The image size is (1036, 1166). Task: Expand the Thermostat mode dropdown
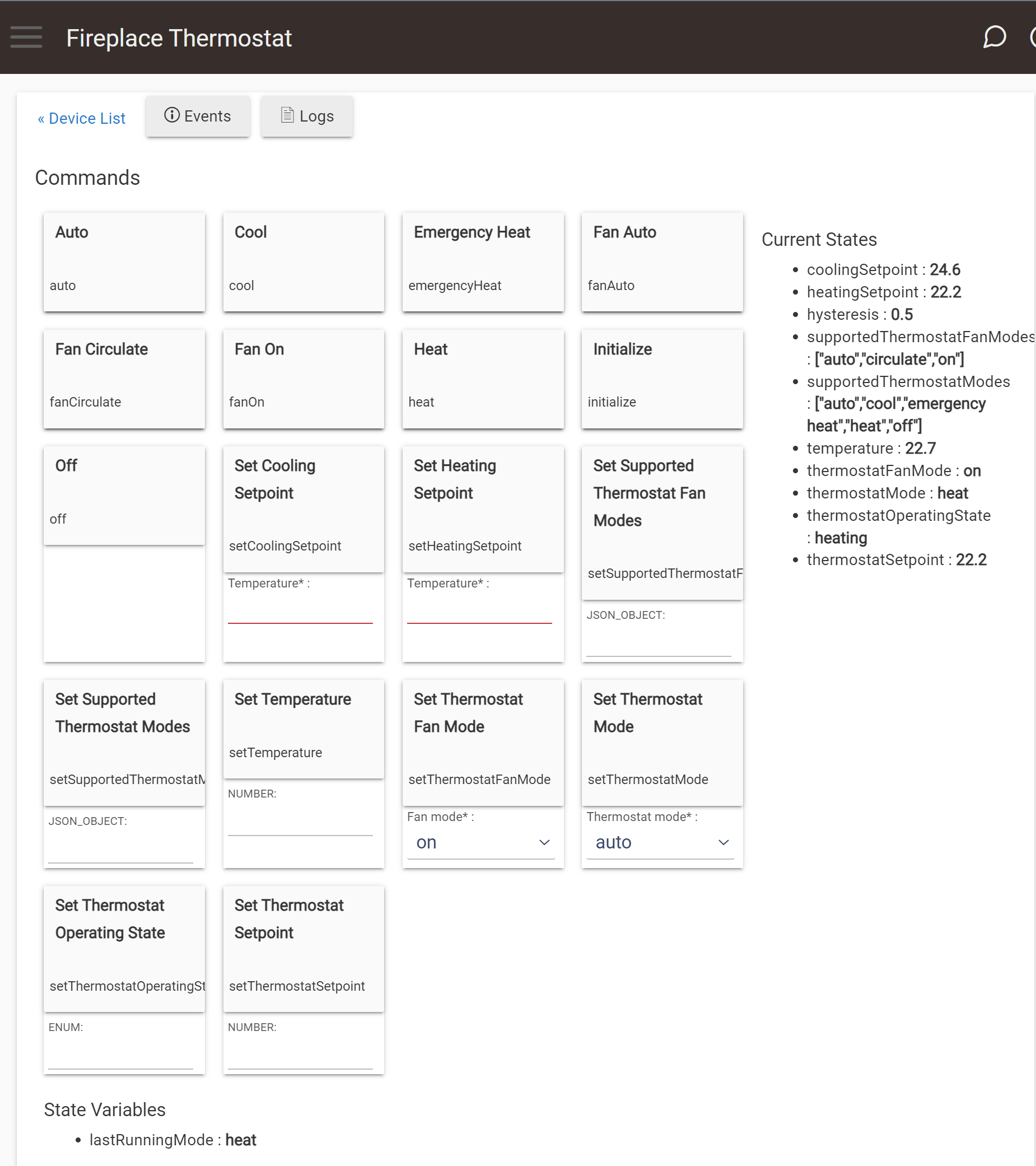click(661, 842)
